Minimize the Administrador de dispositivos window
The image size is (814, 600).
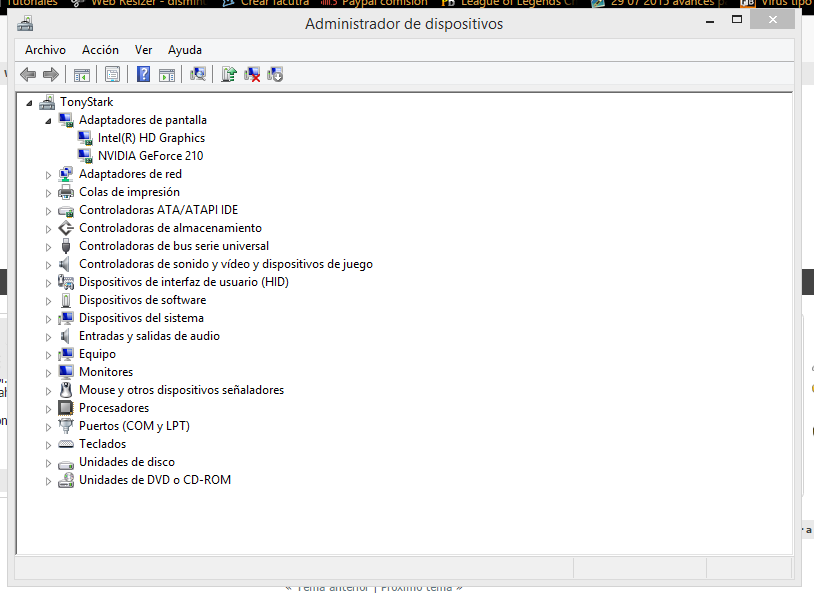[710, 21]
